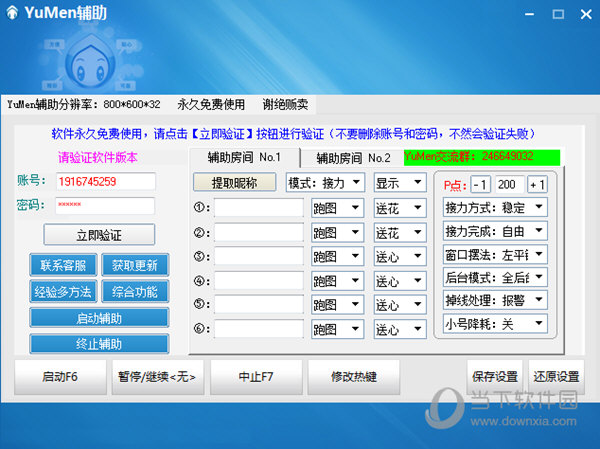Viewport: 600px width, 449px height.
Task: Click the 请验证软件版本 text
Action: [x=98, y=157]
